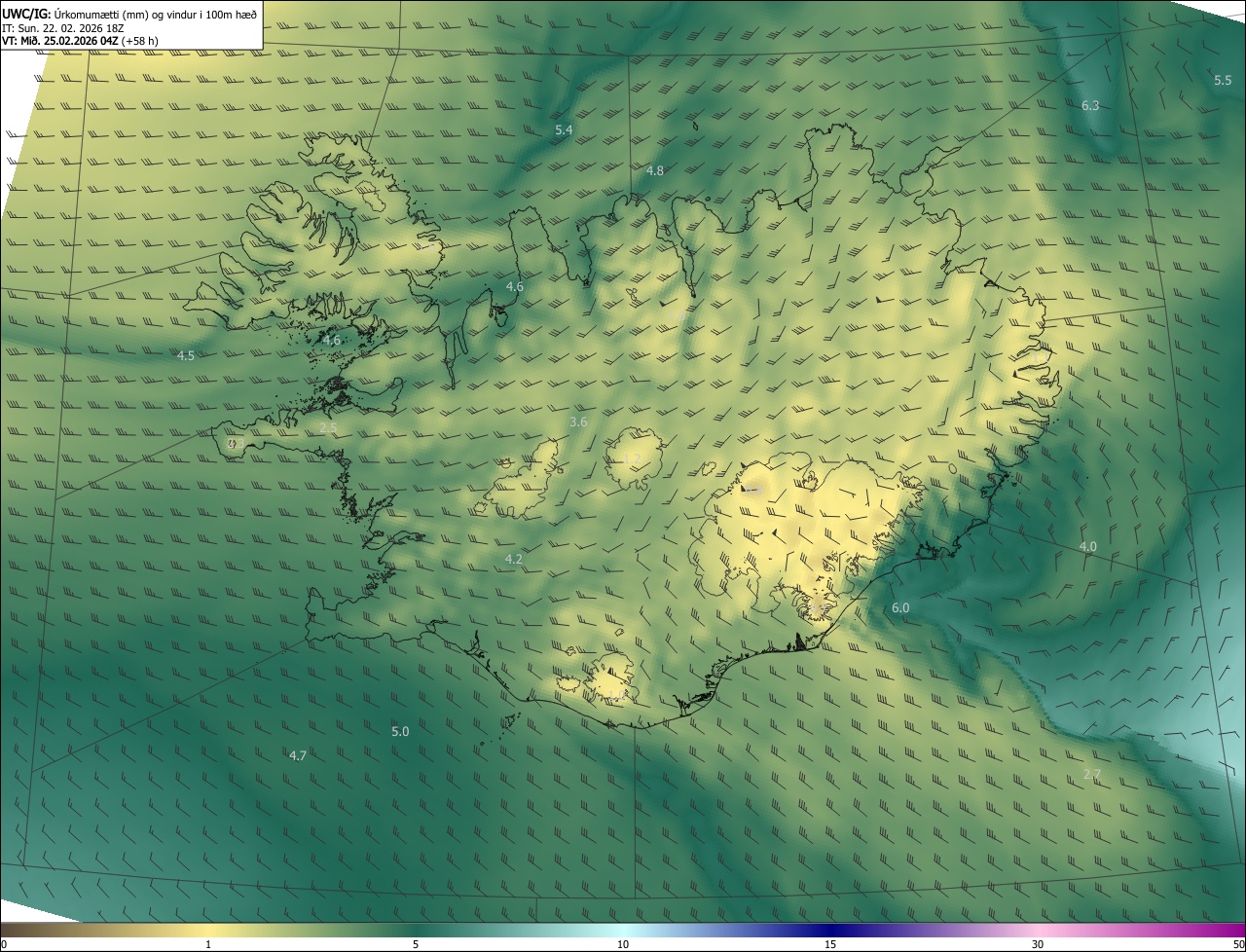
Task: Click the 5.5 value label at northeast corner
Action: [1223, 80]
